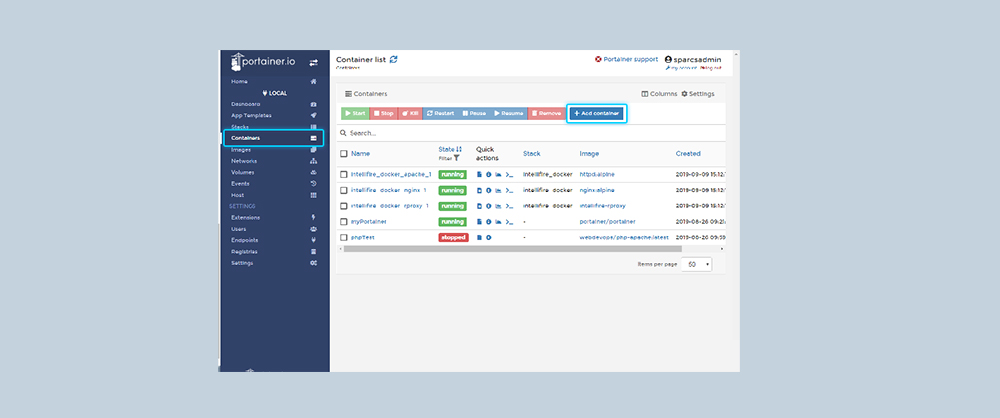Open the Portainer support link
This screenshot has width=1000, height=418.
[x=626, y=59]
